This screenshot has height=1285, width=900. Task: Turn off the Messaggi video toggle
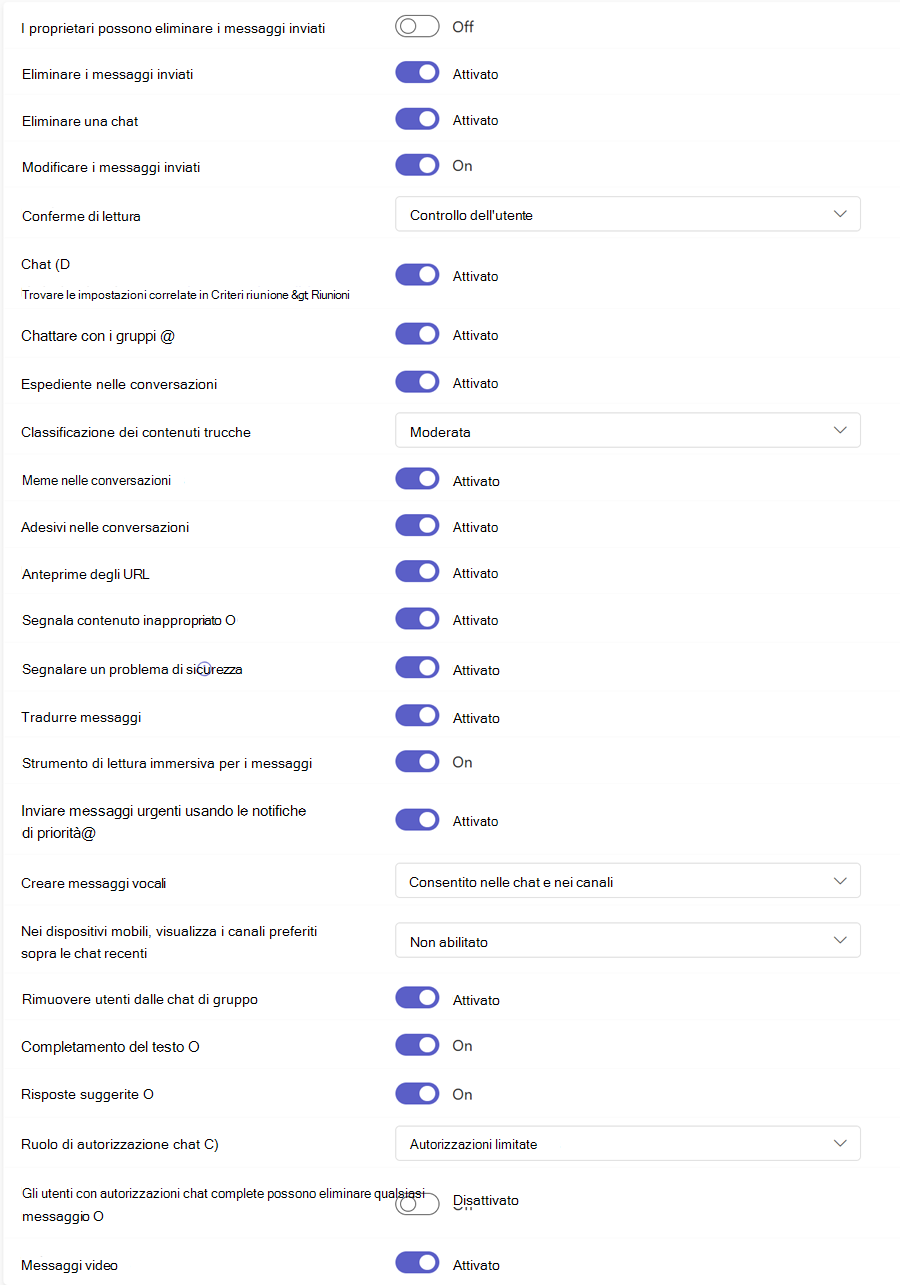coord(417,1262)
